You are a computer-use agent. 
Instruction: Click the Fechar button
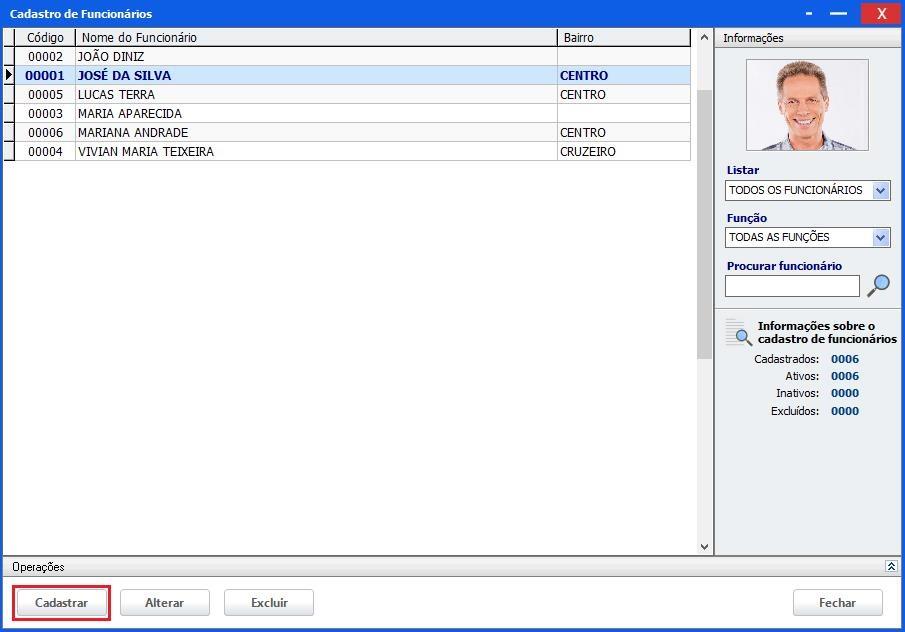(837, 603)
